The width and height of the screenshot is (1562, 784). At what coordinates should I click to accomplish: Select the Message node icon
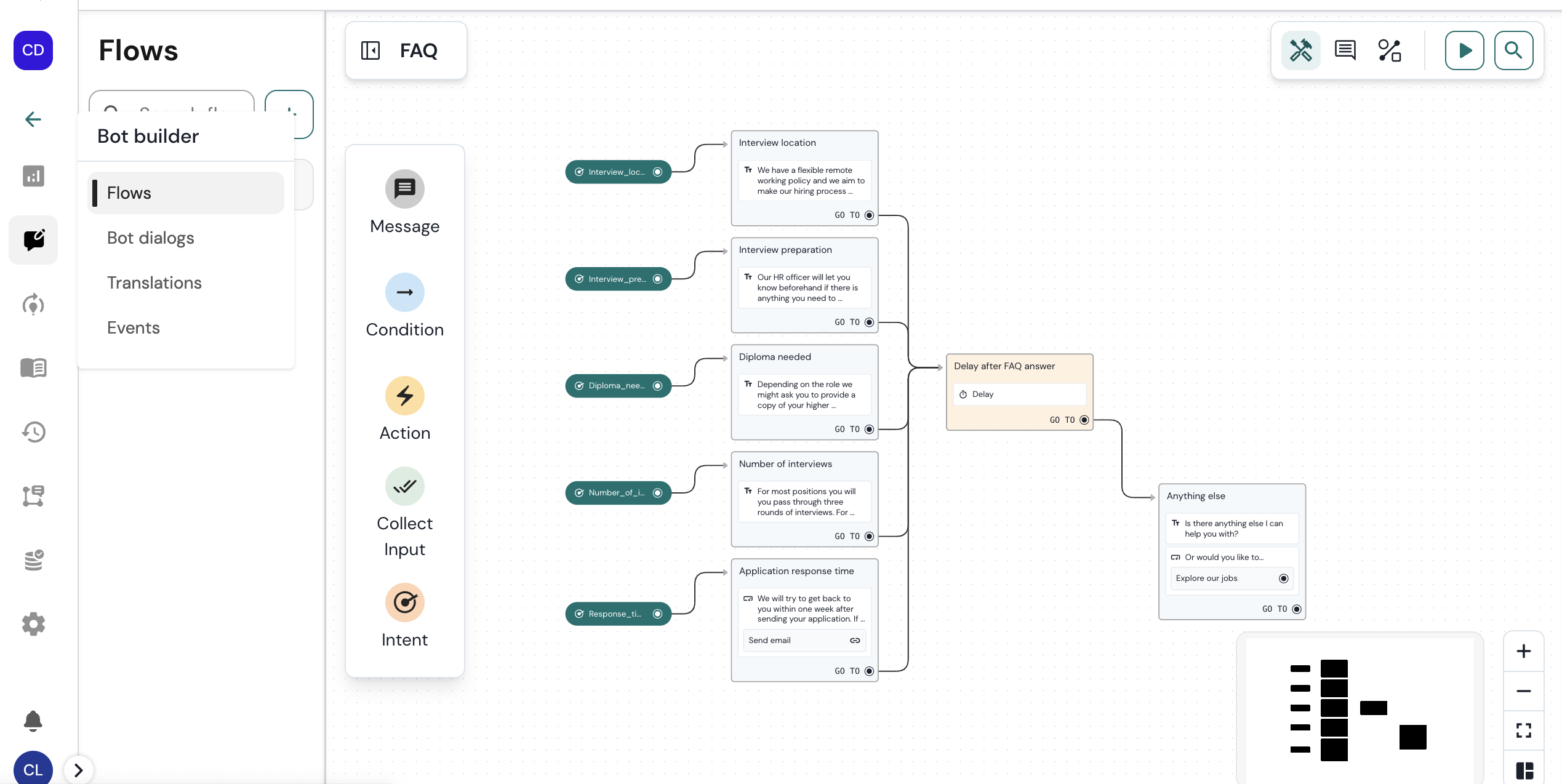pos(404,189)
